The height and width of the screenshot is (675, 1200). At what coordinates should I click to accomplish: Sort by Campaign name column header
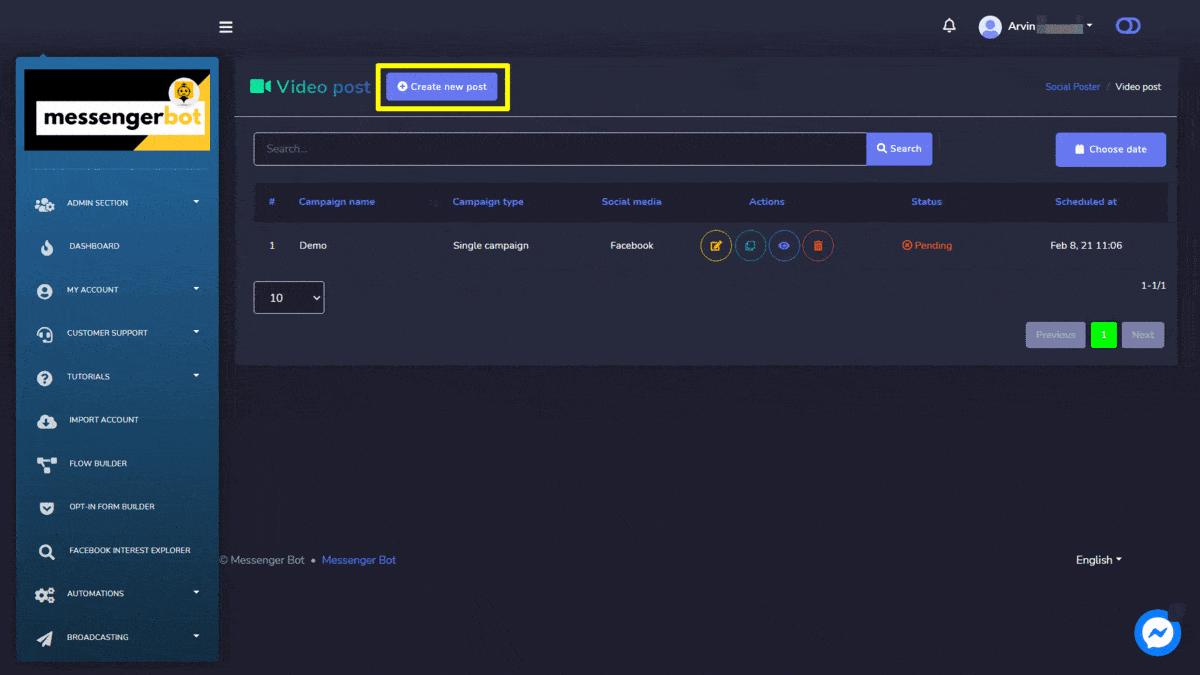(x=337, y=202)
